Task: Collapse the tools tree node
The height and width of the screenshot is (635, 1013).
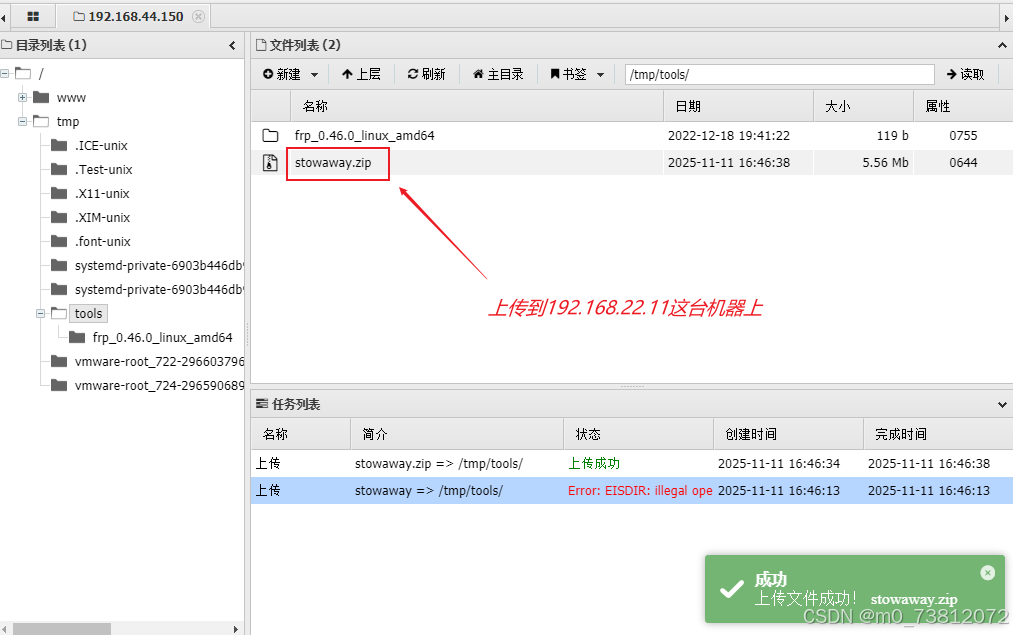Action: point(41,313)
